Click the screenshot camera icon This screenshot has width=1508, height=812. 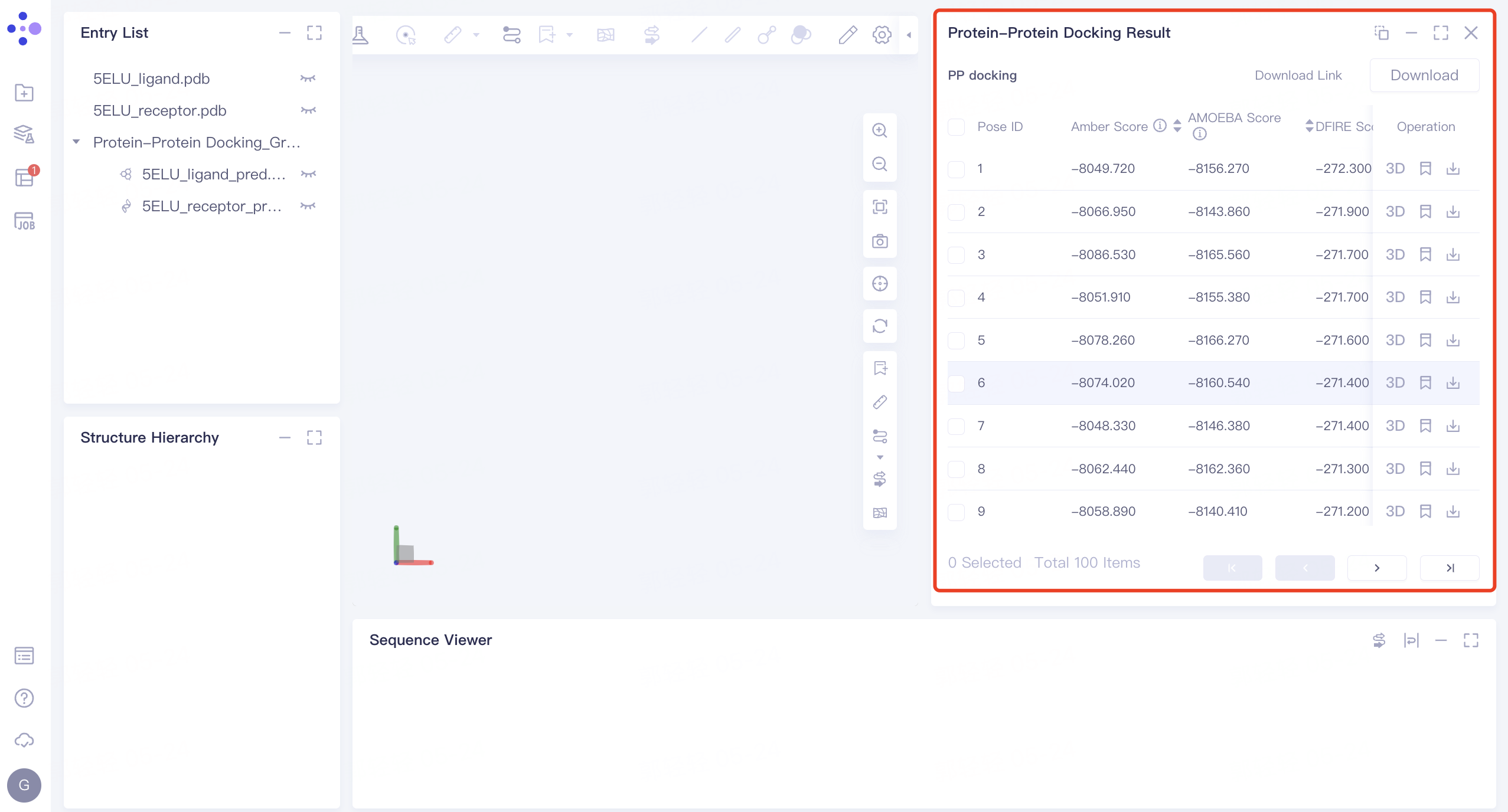[x=880, y=241]
